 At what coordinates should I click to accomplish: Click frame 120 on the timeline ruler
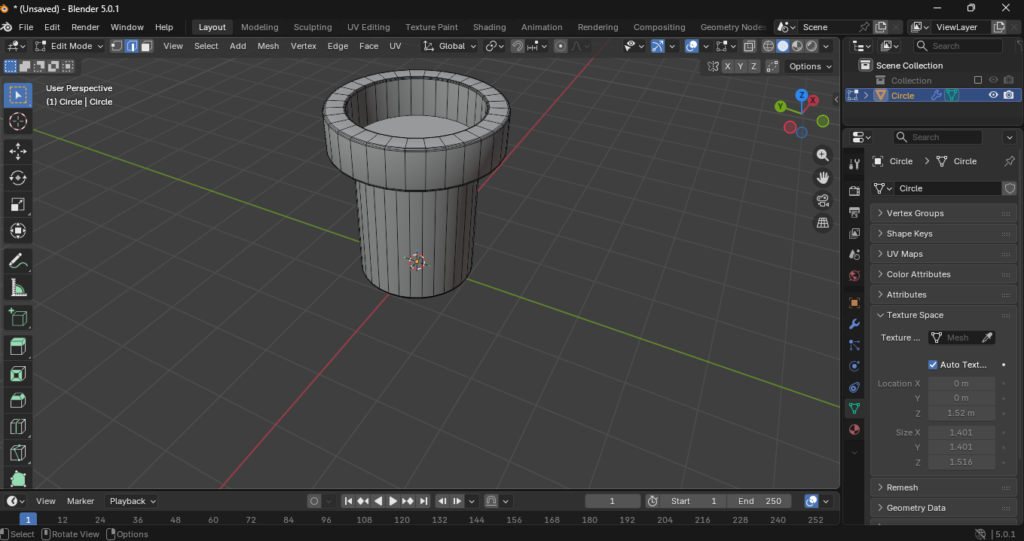[402, 520]
